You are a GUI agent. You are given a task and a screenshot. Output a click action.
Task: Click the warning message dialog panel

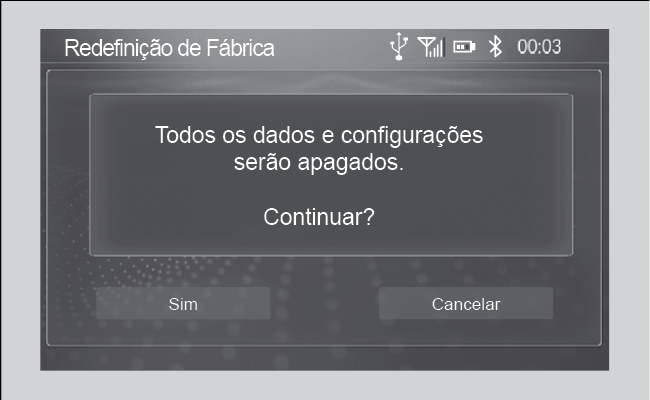tap(331, 175)
